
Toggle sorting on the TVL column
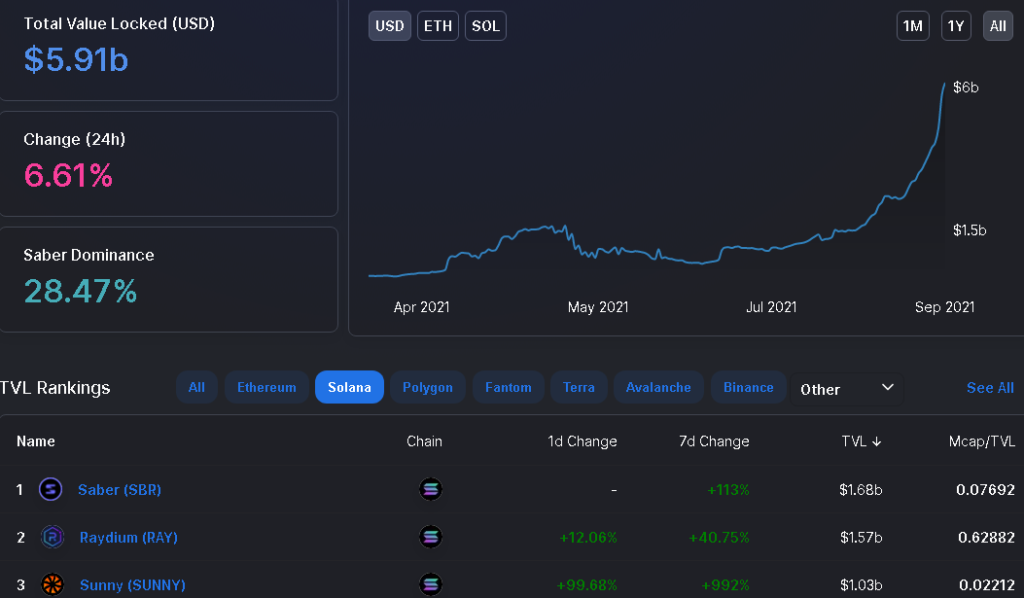point(862,441)
